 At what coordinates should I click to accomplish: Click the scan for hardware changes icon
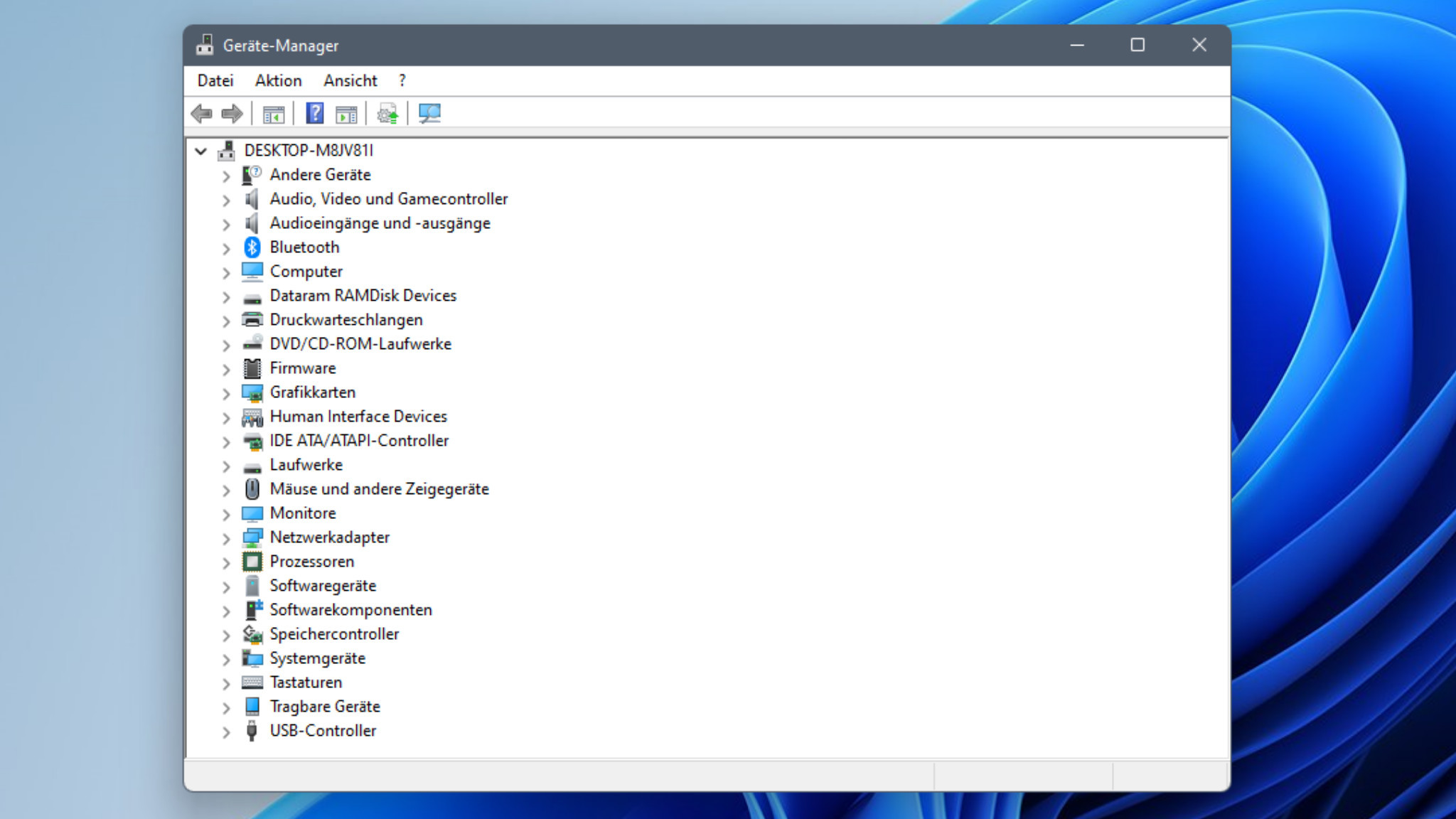429,114
